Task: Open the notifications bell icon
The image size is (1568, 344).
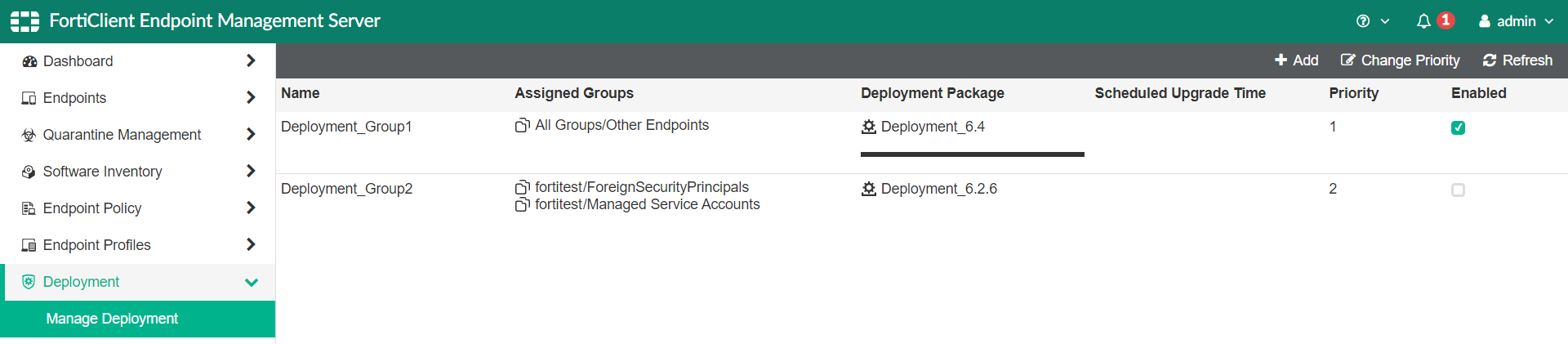Action: (x=1423, y=21)
